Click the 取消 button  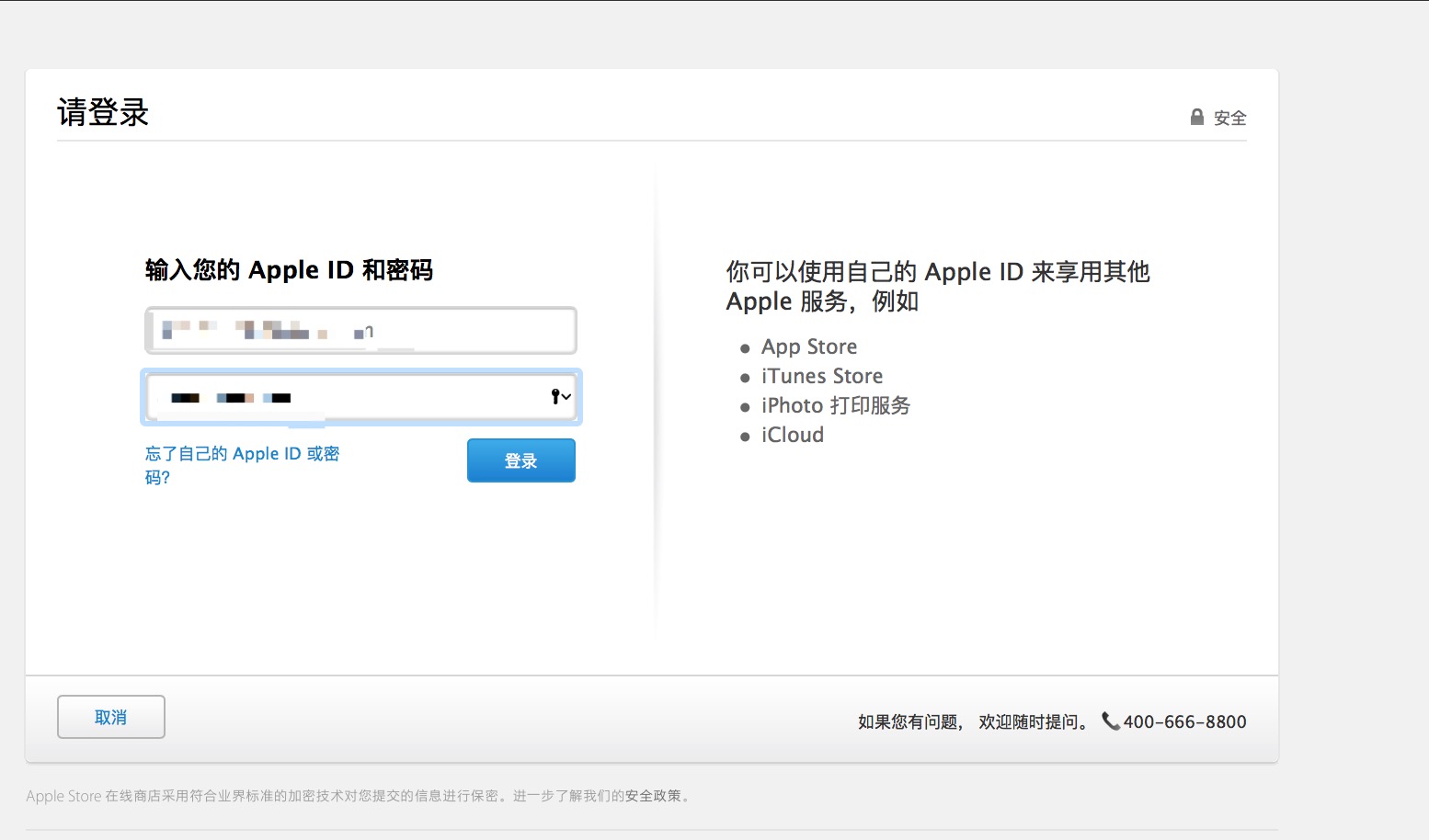point(111,717)
